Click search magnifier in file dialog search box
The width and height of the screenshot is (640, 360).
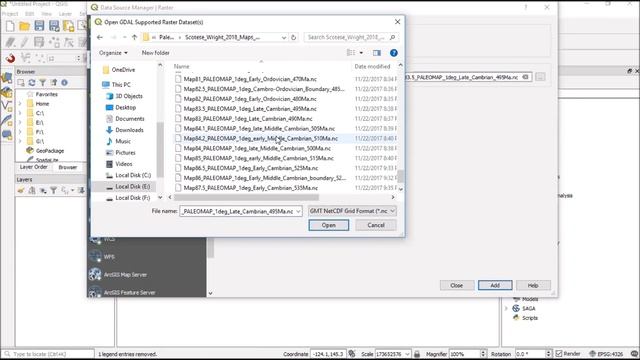coord(392,37)
